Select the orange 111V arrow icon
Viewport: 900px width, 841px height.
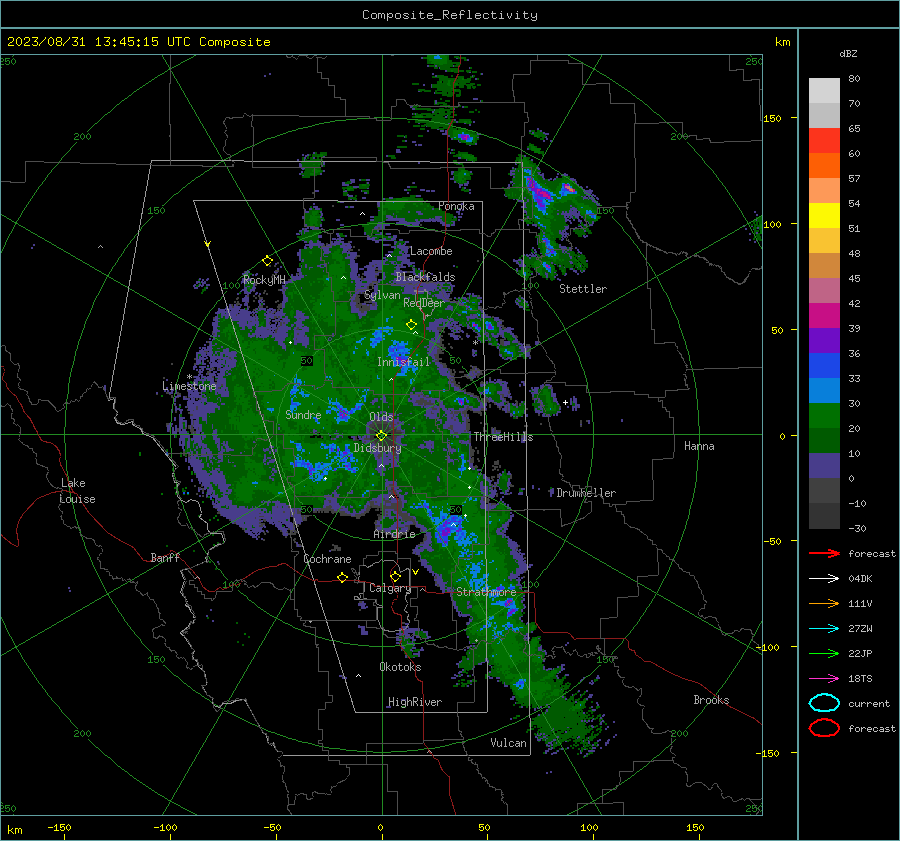pos(824,603)
